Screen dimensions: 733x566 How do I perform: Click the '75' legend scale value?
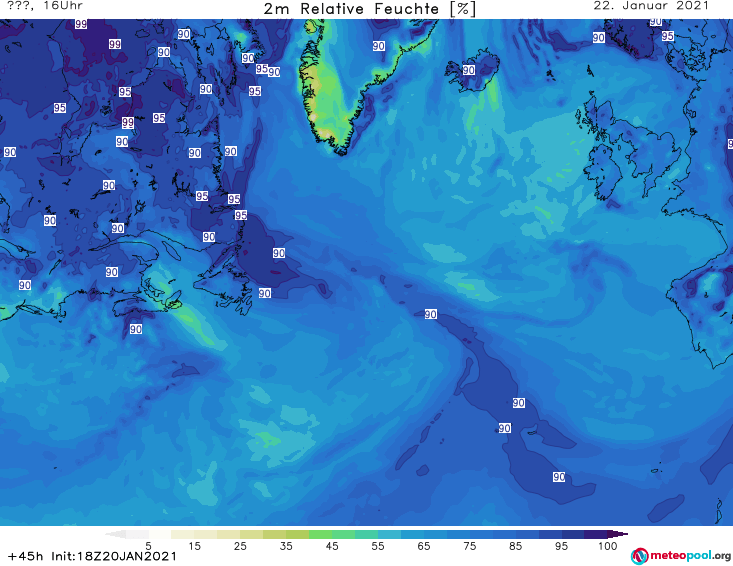click(x=470, y=546)
